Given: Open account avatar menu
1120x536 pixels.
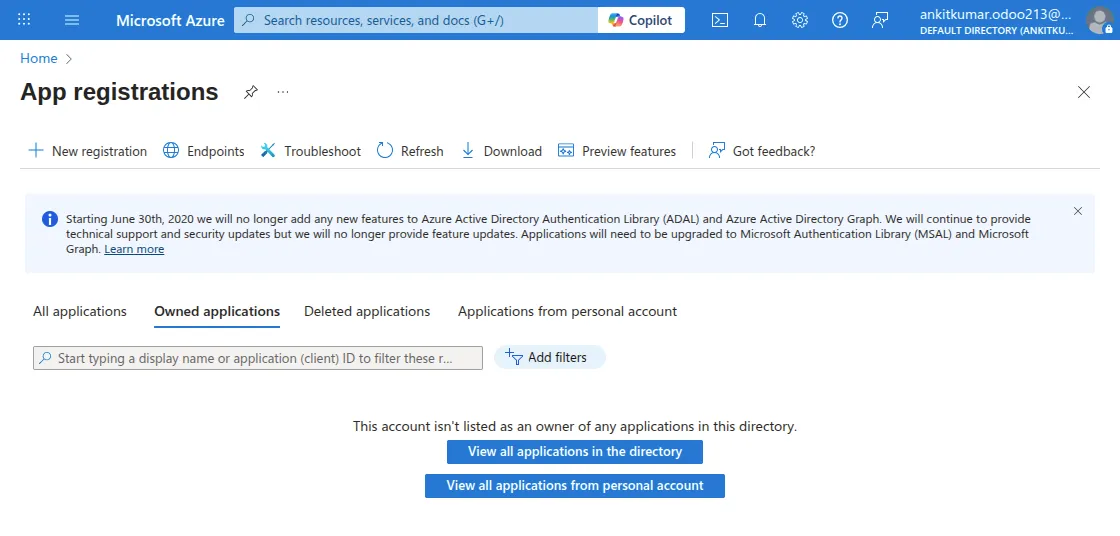Looking at the screenshot, I should (x=1098, y=20).
